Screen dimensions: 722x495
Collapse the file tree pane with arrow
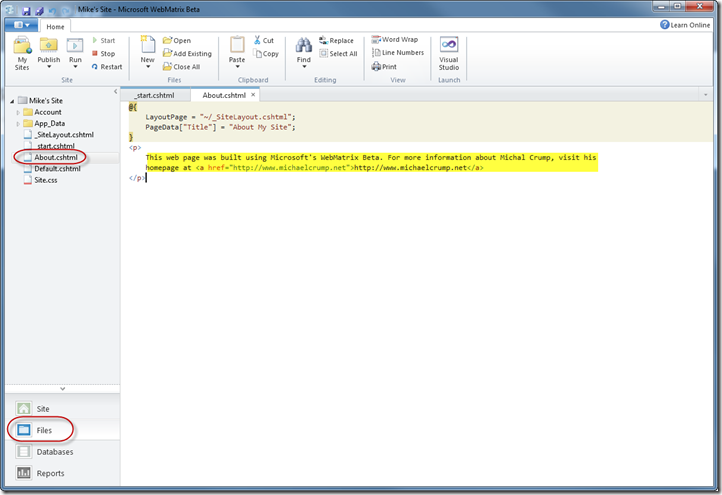[116, 92]
